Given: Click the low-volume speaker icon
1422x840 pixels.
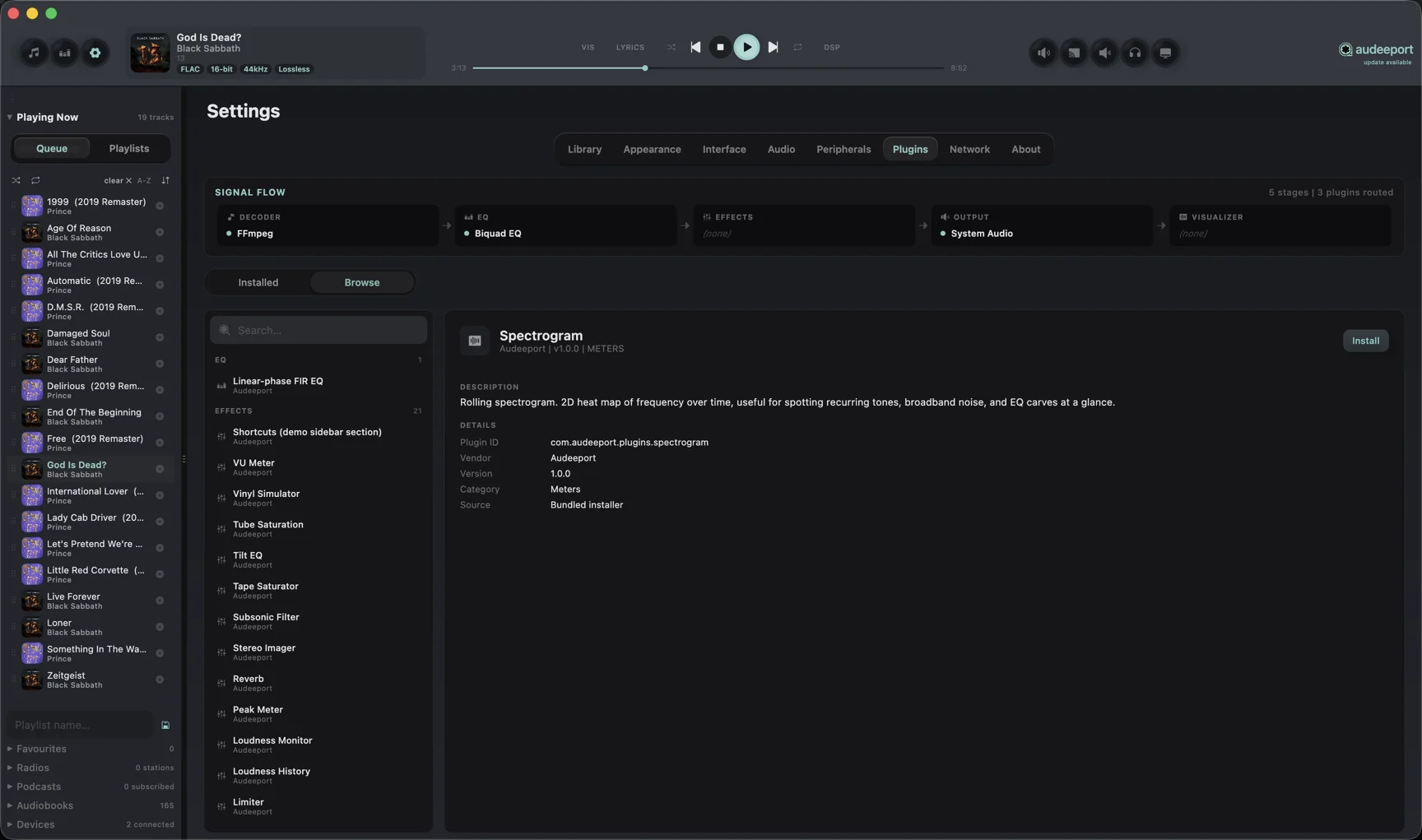Looking at the screenshot, I should (x=1104, y=53).
